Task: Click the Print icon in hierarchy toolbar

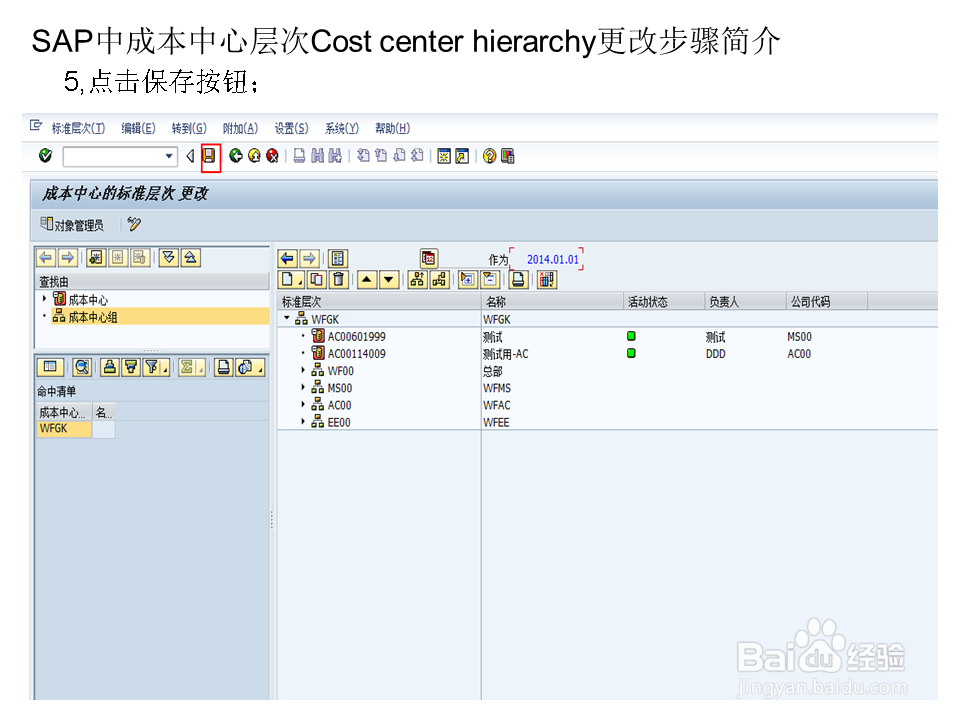Action: click(518, 280)
